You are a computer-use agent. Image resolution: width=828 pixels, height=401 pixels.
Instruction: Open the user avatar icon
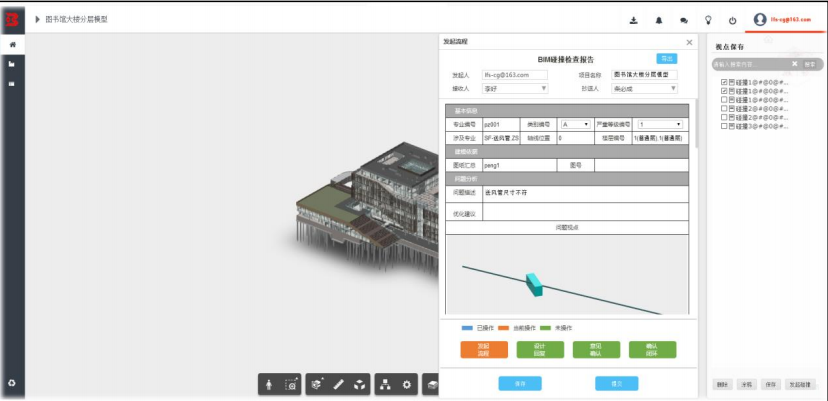pos(760,20)
